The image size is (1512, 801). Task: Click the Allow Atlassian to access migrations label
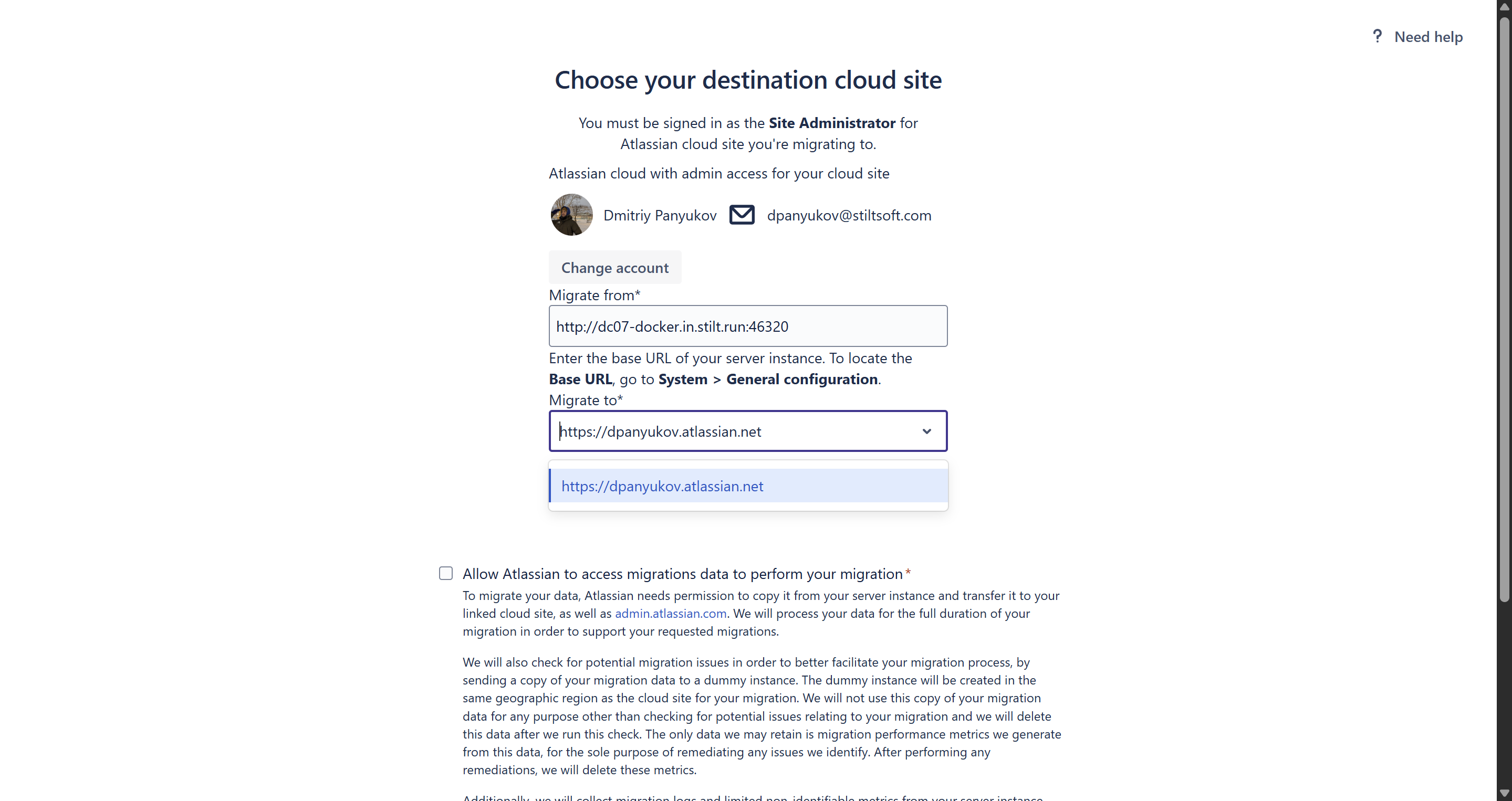[x=682, y=574]
